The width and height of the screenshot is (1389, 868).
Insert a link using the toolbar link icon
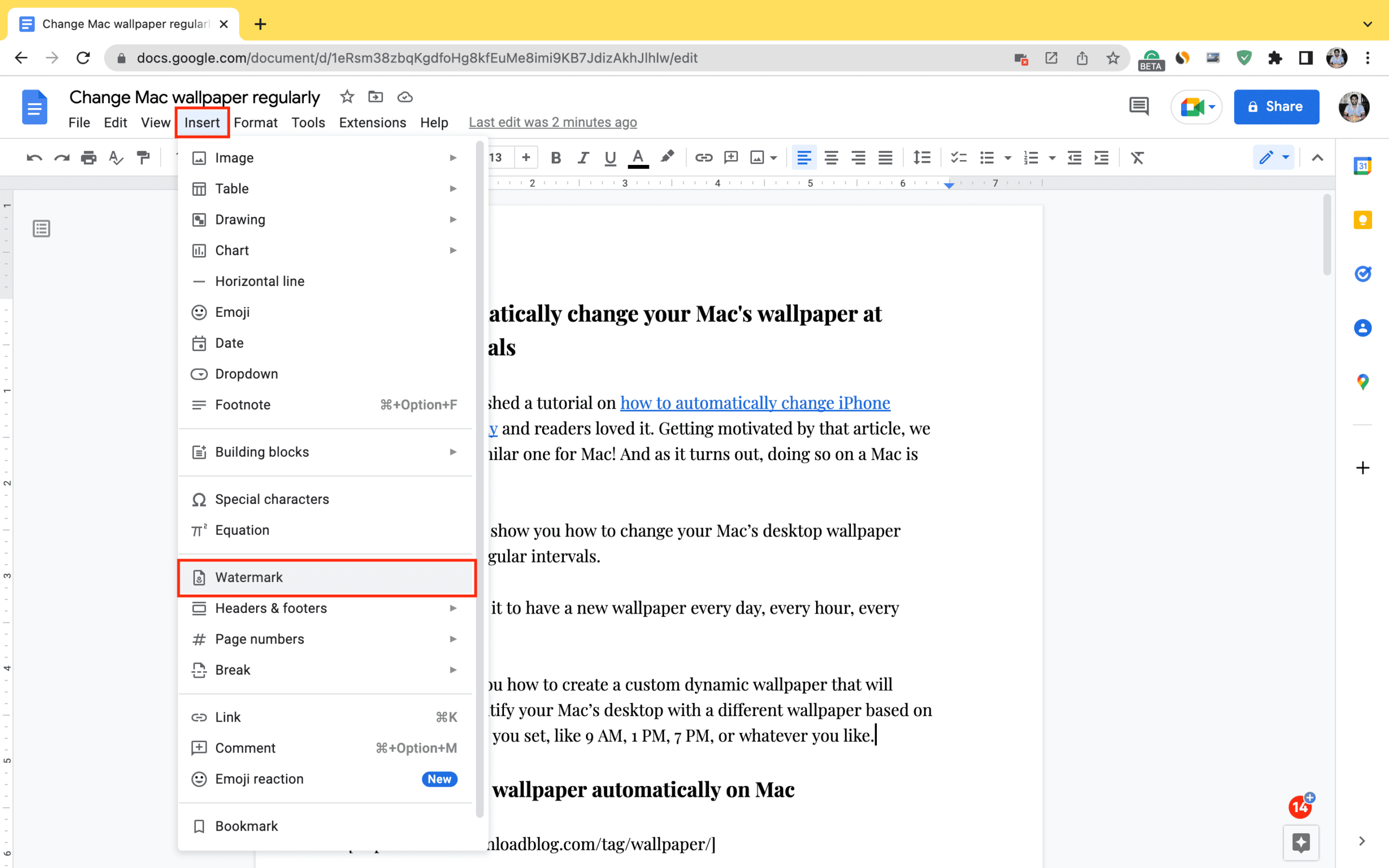704,157
